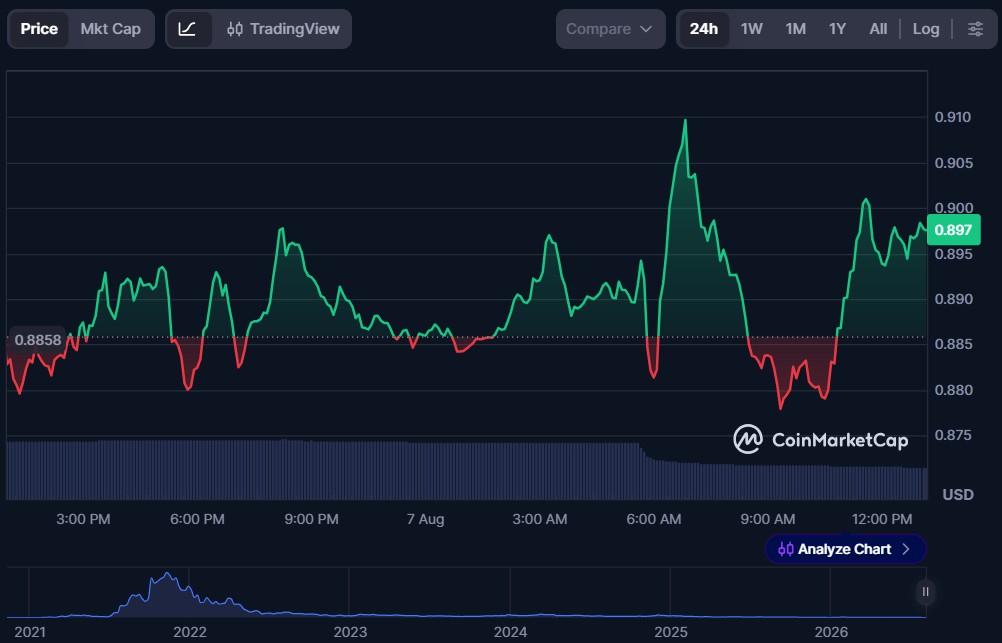1002x643 pixels.
Task: Click 0.910 axis label
Action: click(x=952, y=117)
